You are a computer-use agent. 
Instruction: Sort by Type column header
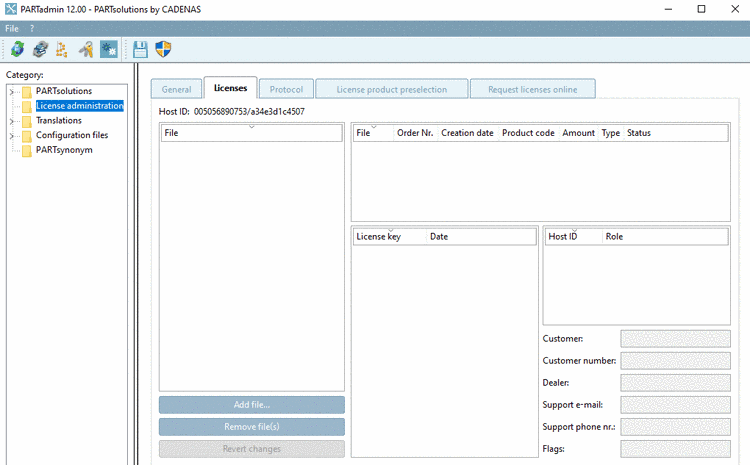(x=611, y=133)
